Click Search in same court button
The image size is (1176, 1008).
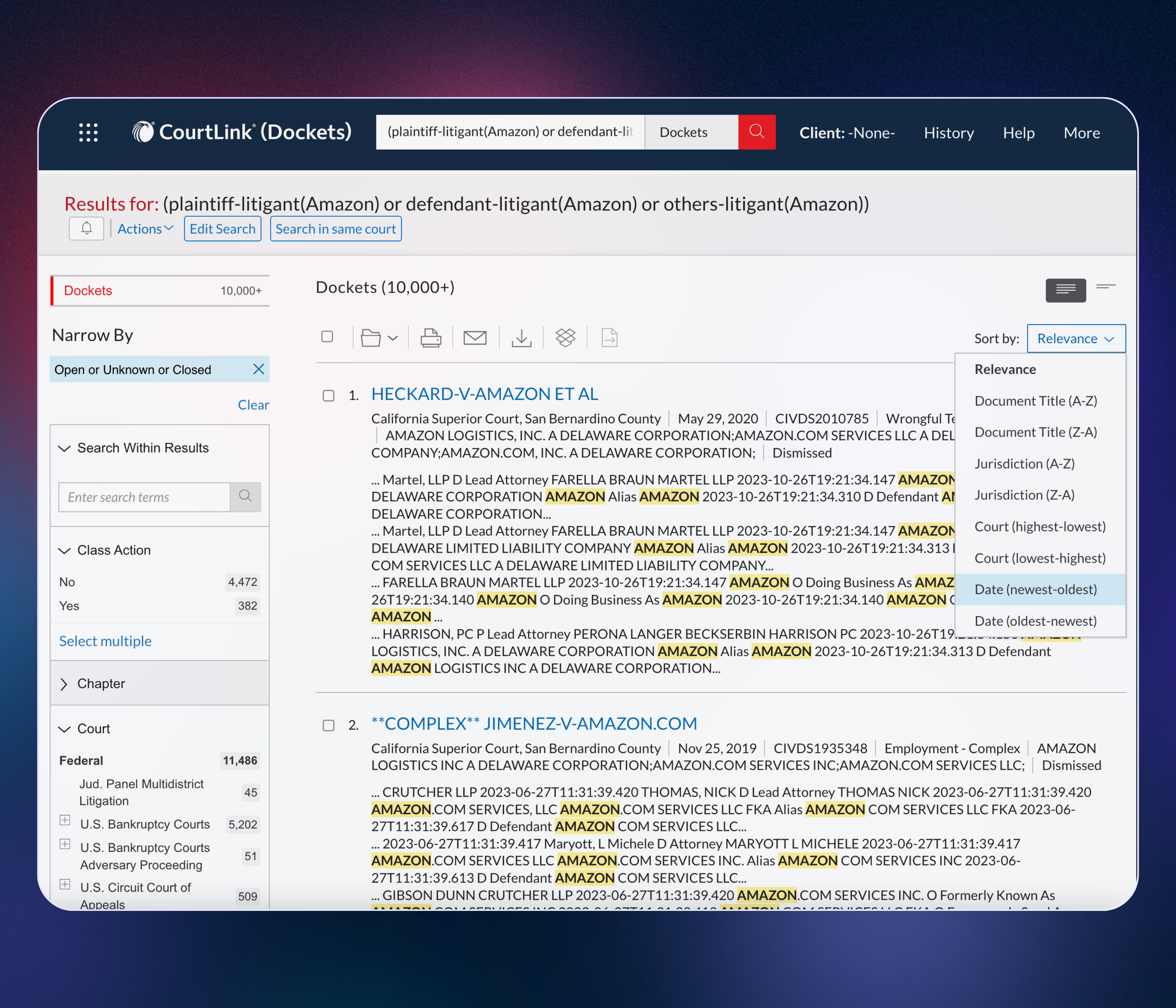point(335,228)
